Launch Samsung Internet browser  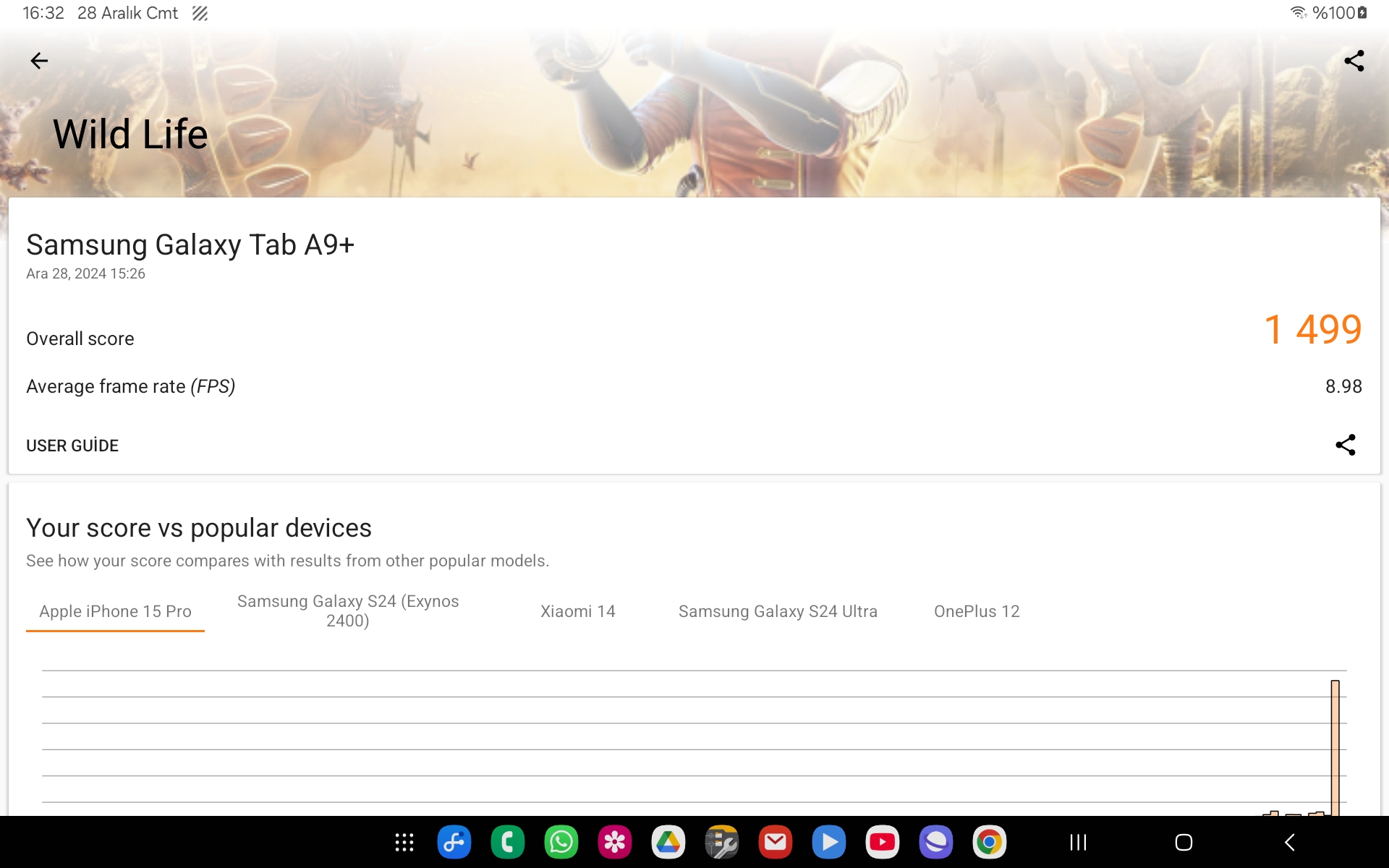click(x=936, y=842)
